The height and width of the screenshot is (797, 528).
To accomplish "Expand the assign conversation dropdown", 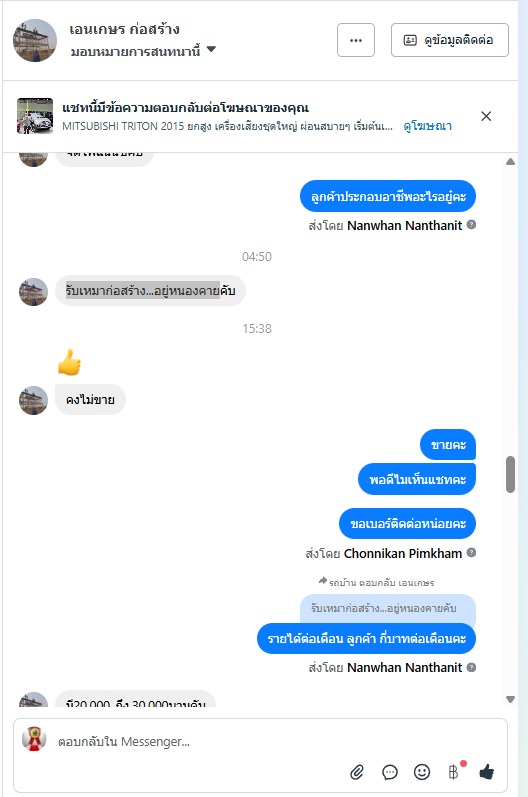I will coord(212,50).
